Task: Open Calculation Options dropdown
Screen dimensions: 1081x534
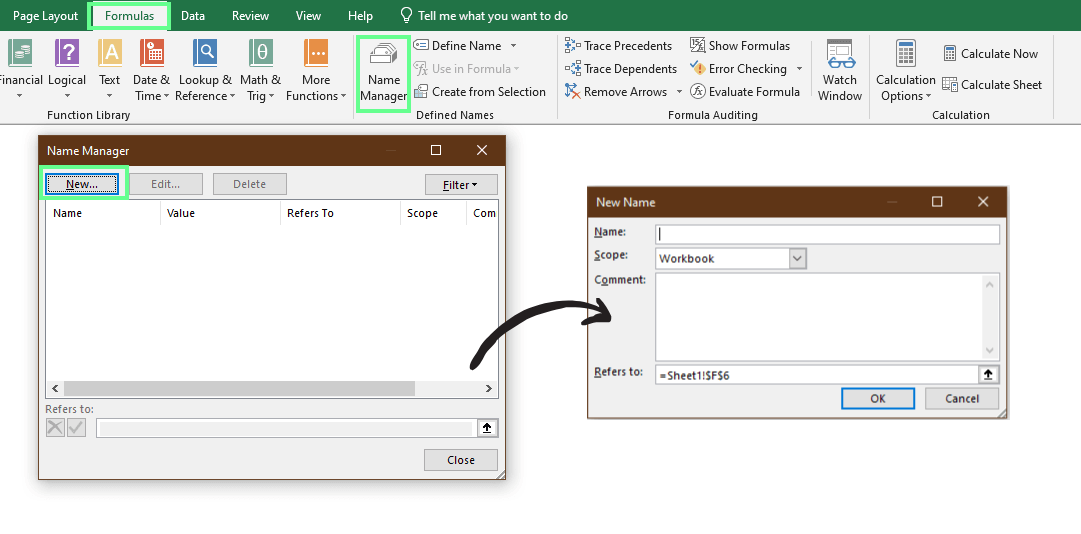Action: click(x=905, y=70)
